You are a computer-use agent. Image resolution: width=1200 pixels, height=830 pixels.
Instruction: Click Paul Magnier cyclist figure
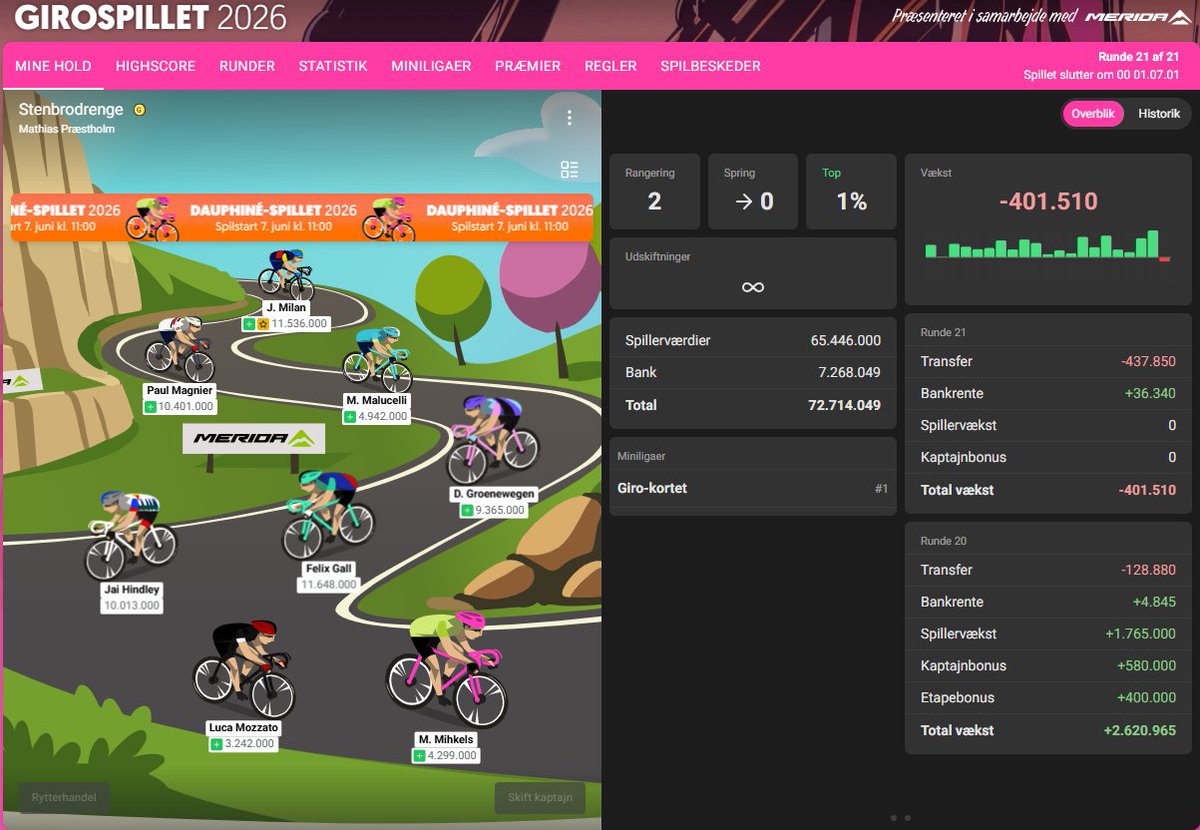(180, 349)
